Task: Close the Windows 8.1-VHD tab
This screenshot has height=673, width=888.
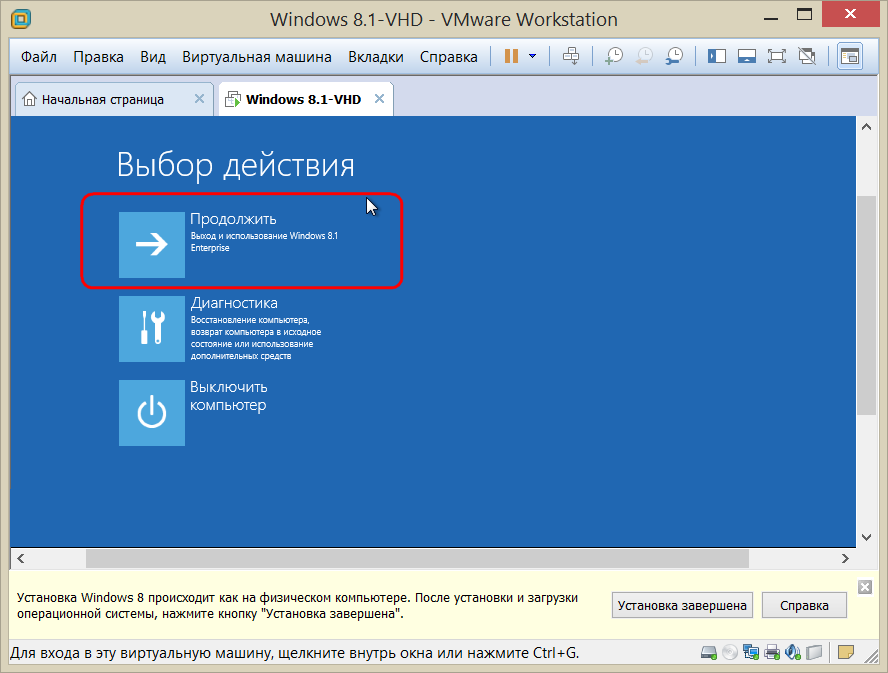Action: (379, 99)
